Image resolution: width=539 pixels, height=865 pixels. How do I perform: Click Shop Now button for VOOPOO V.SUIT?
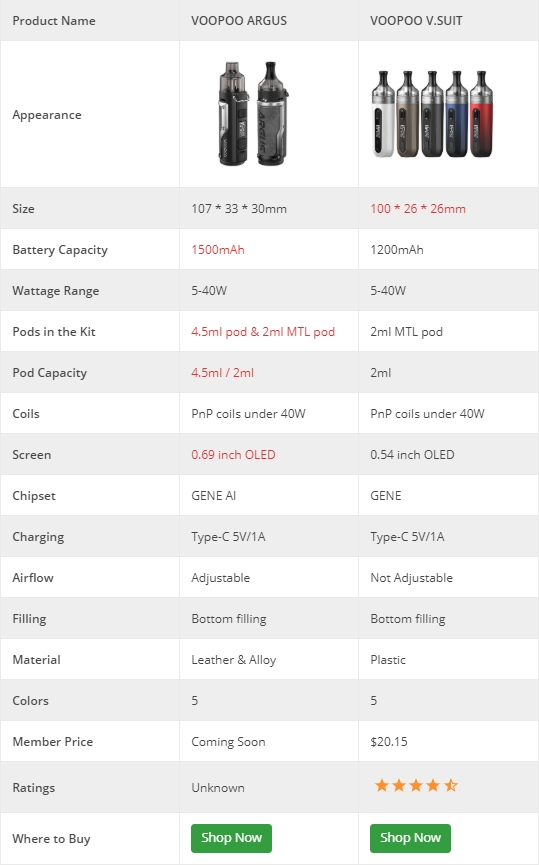tap(410, 838)
